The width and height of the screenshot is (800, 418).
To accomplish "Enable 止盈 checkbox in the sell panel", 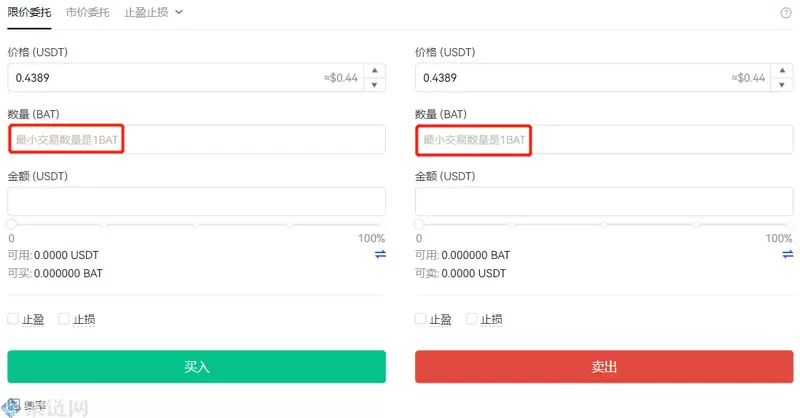I will coord(420,319).
